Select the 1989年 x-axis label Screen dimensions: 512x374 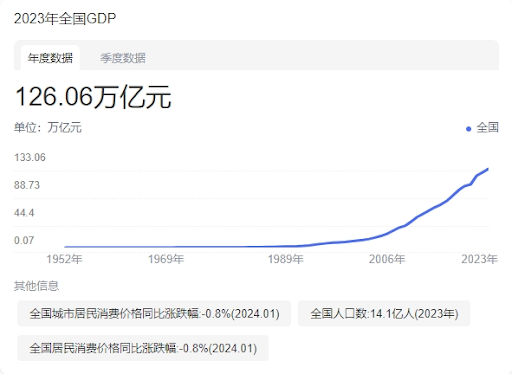point(286,259)
